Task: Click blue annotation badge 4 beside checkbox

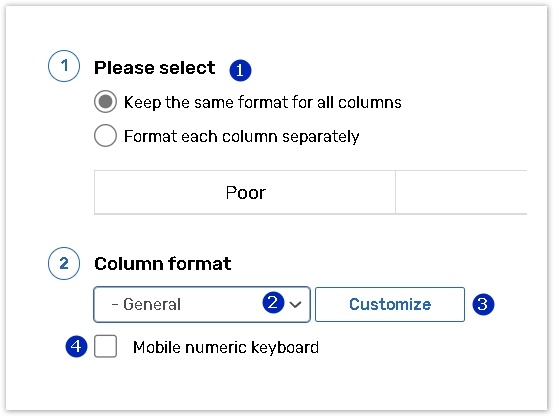Action: pyautogui.click(x=76, y=347)
